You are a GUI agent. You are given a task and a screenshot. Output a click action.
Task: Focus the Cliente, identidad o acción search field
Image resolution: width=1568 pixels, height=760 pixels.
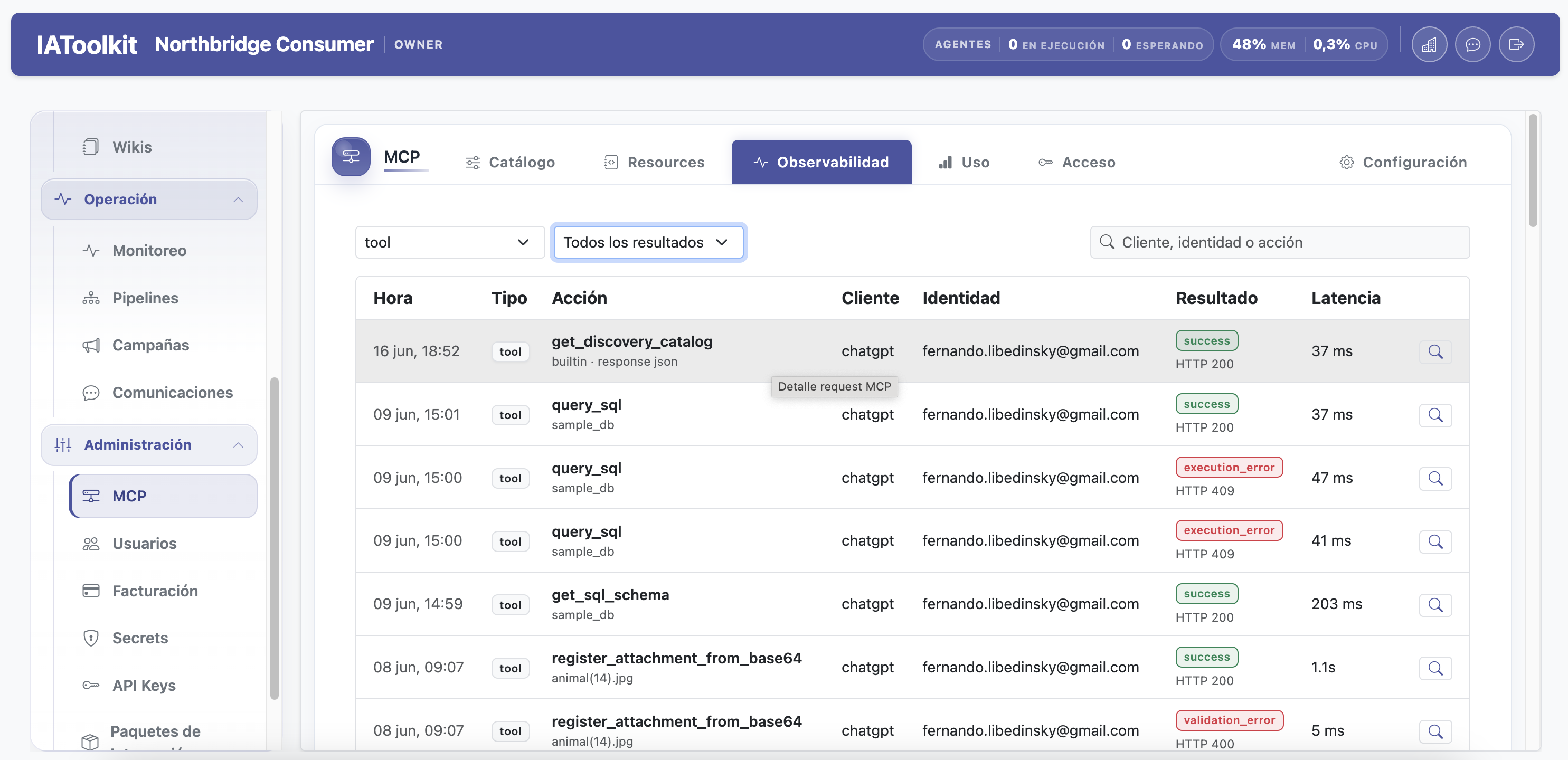pyautogui.click(x=1280, y=242)
